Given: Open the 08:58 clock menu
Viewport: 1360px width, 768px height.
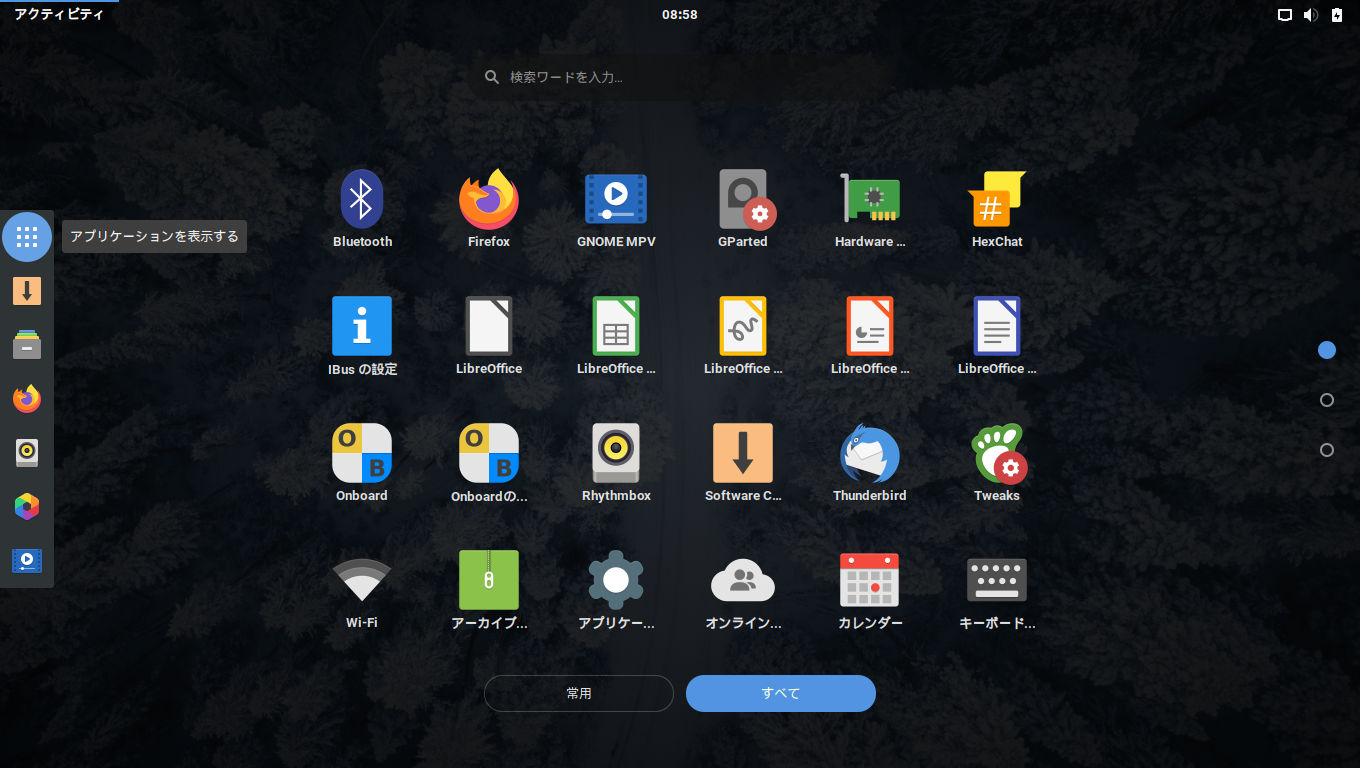Looking at the screenshot, I should pyautogui.click(x=680, y=15).
